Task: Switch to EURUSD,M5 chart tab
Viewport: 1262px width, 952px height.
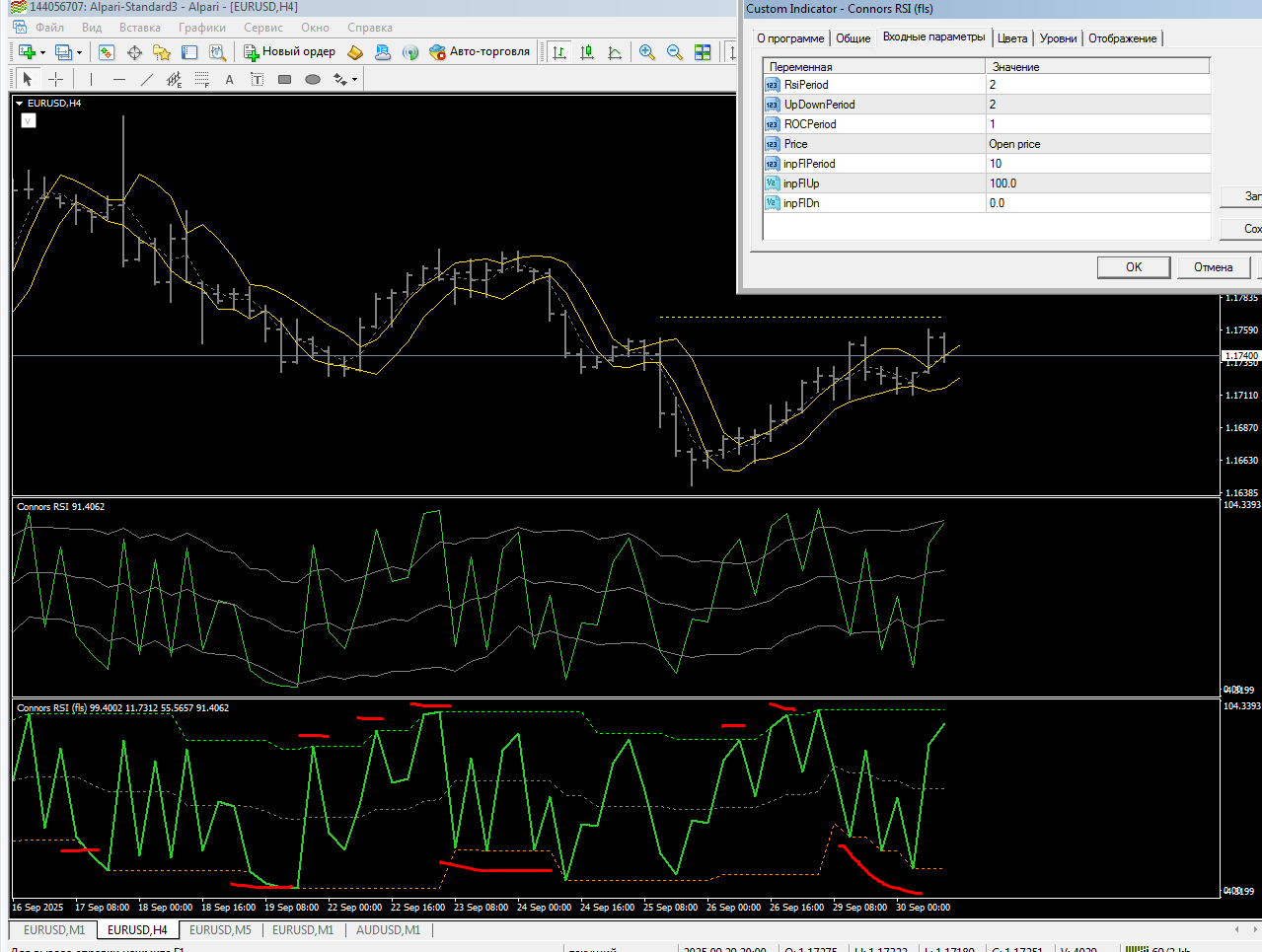Action: coord(220,930)
